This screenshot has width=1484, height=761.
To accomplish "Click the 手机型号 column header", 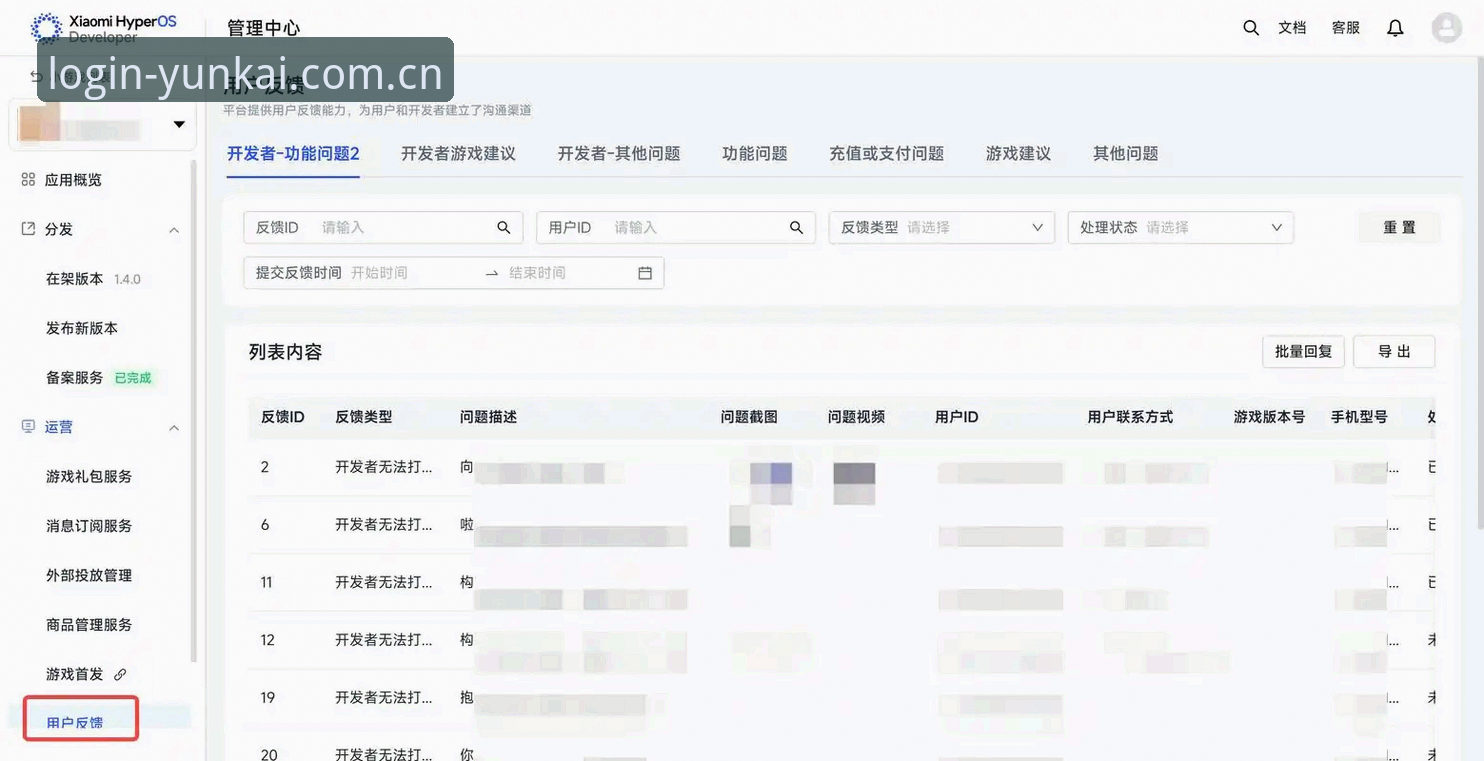I will tap(1359, 417).
